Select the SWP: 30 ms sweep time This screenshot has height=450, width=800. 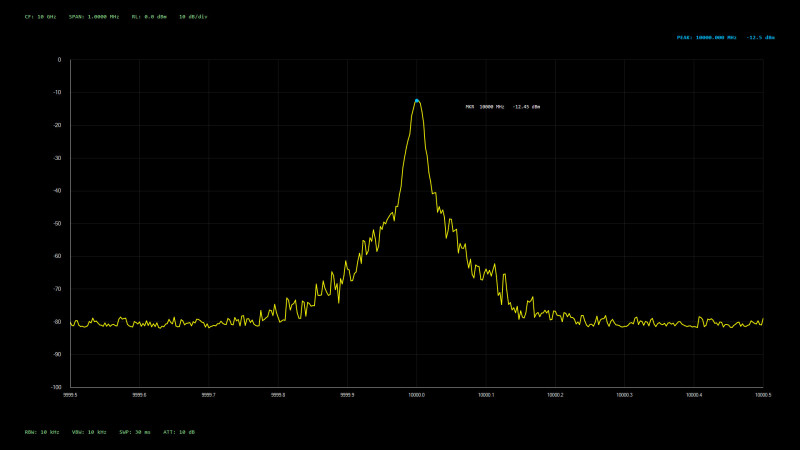134,431
